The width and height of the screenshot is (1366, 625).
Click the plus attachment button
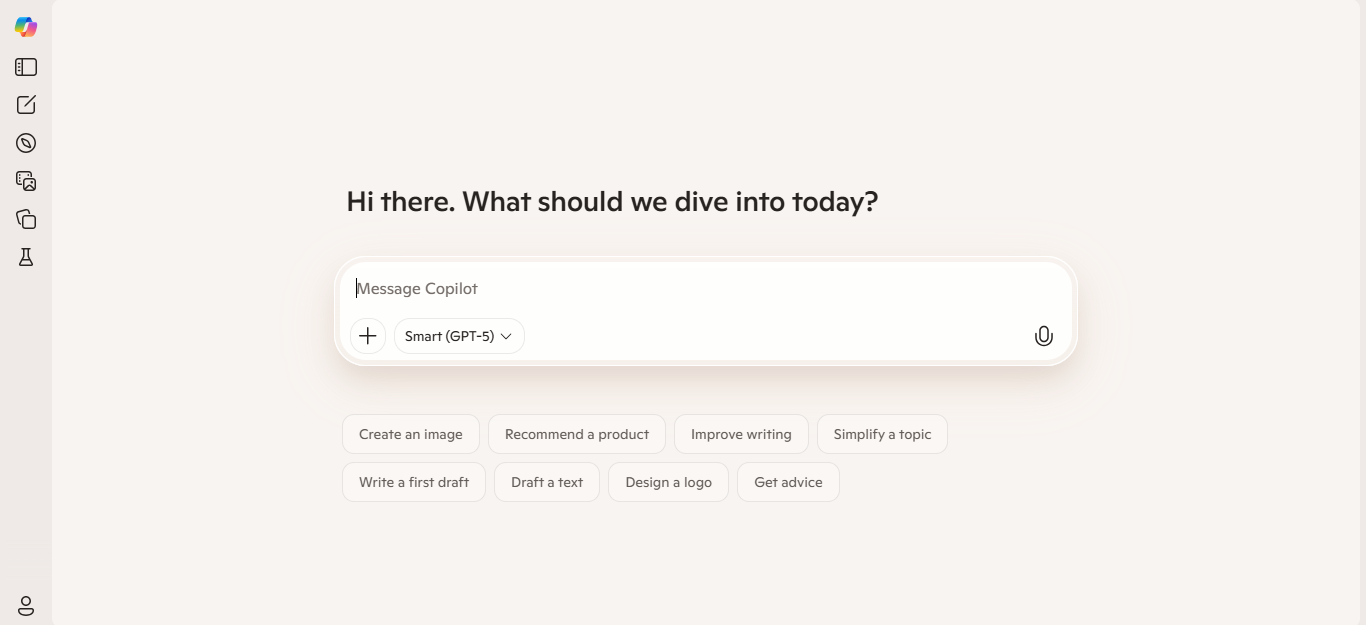point(368,336)
